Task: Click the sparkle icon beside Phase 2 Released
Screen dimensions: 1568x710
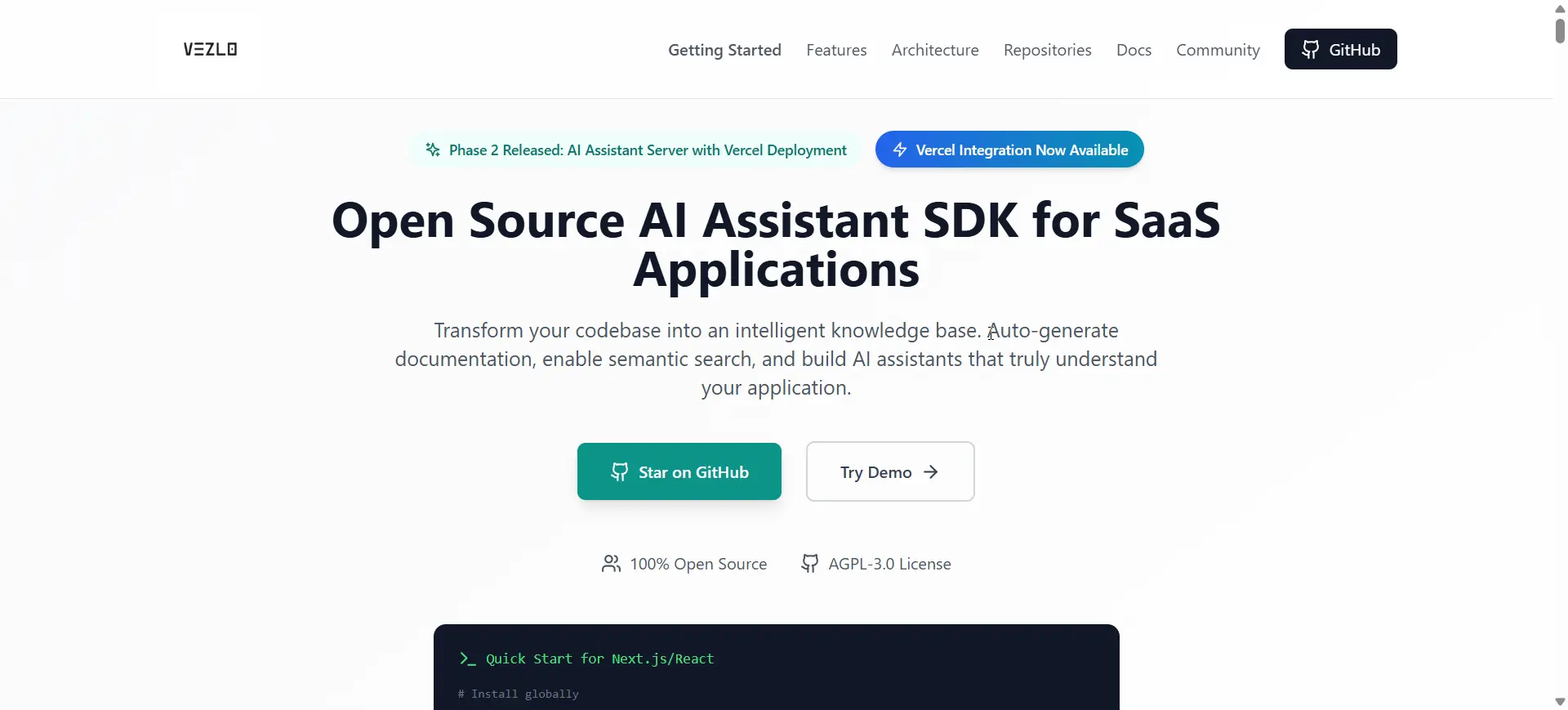Action: point(433,150)
